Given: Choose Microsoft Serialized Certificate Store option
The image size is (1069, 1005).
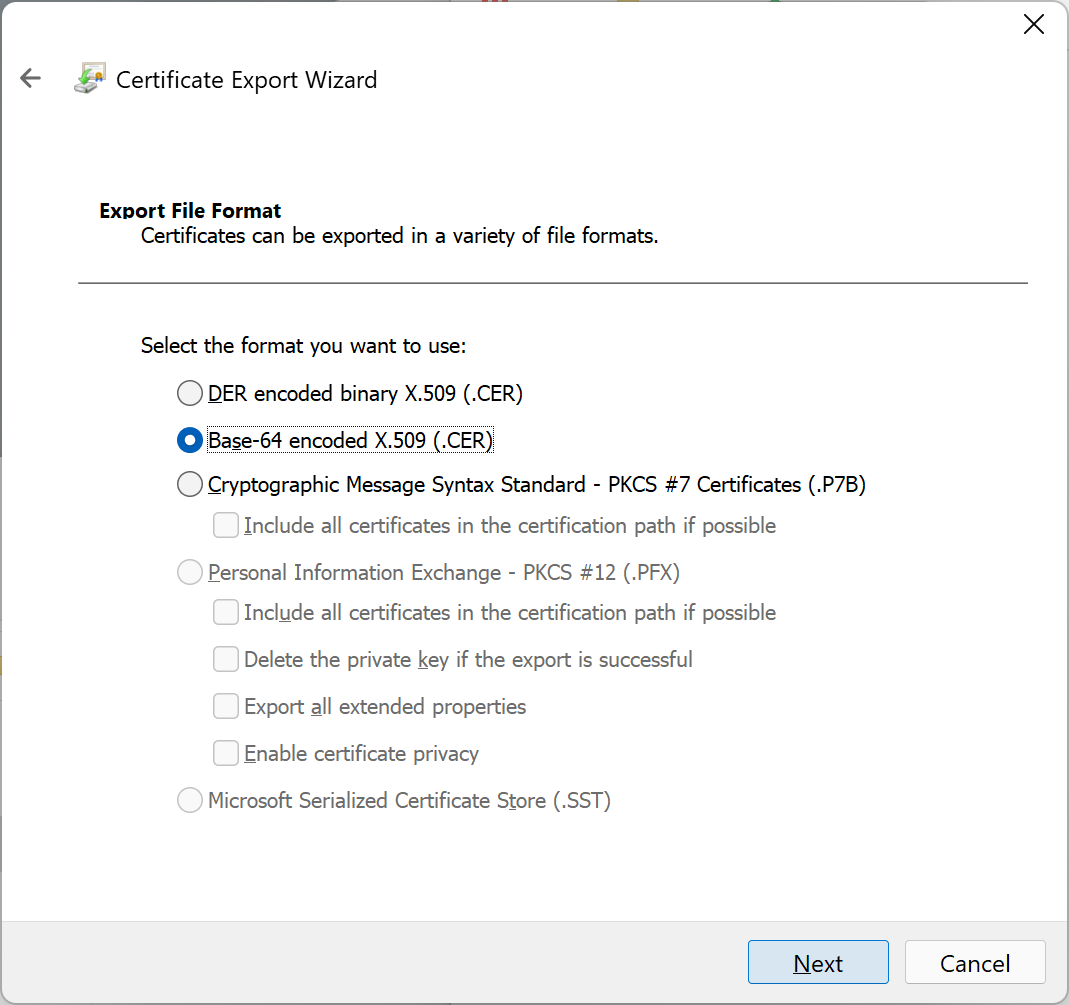Looking at the screenshot, I should click(190, 800).
